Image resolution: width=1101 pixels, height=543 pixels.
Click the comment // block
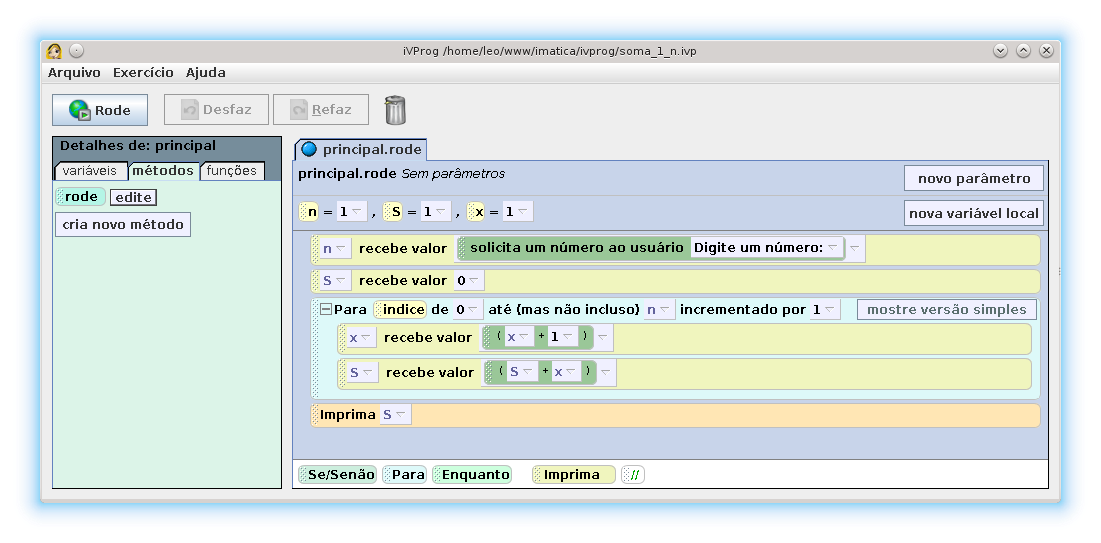(x=633, y=475)
